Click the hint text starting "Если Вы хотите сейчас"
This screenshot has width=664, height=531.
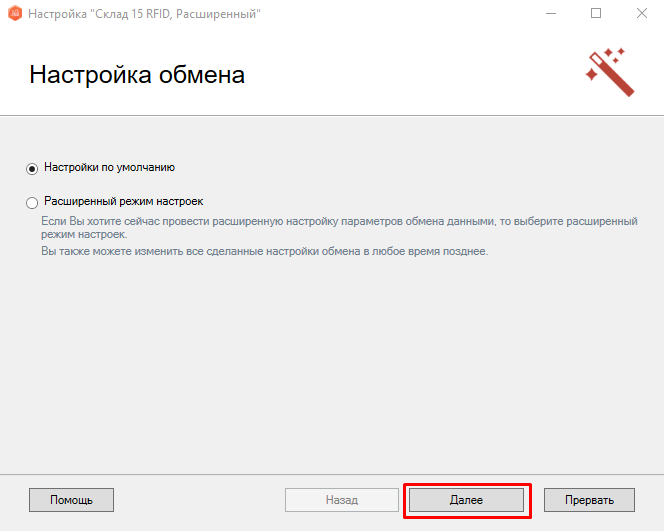339,227
